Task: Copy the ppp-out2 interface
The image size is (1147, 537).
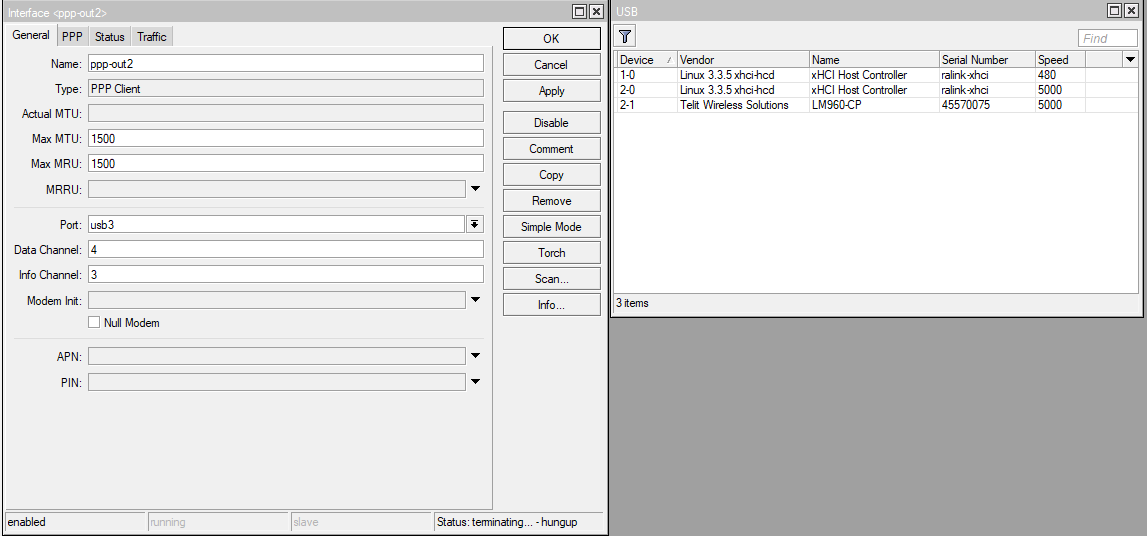Action: (x=552, y=175)
